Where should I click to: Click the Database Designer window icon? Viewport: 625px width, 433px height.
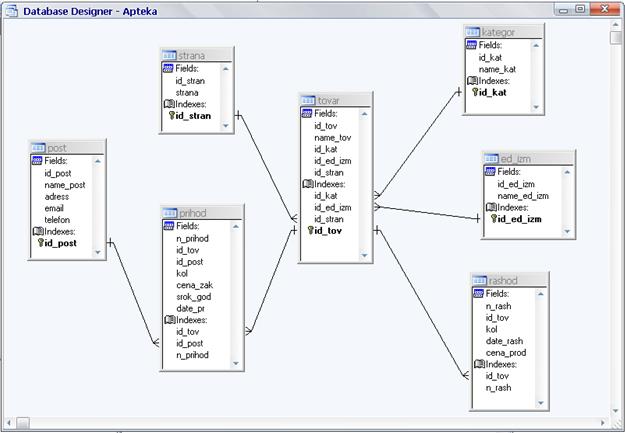click(x=12, y=7)
